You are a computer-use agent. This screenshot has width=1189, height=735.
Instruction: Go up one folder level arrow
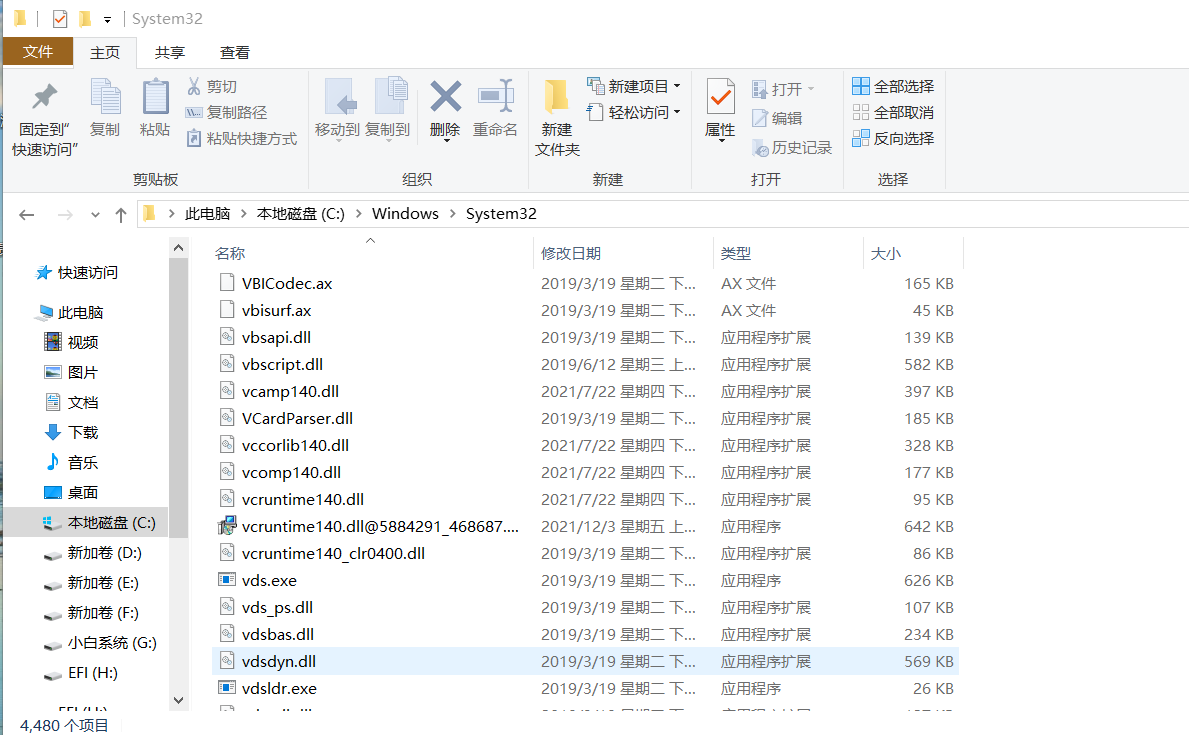[x=121, y=215]
